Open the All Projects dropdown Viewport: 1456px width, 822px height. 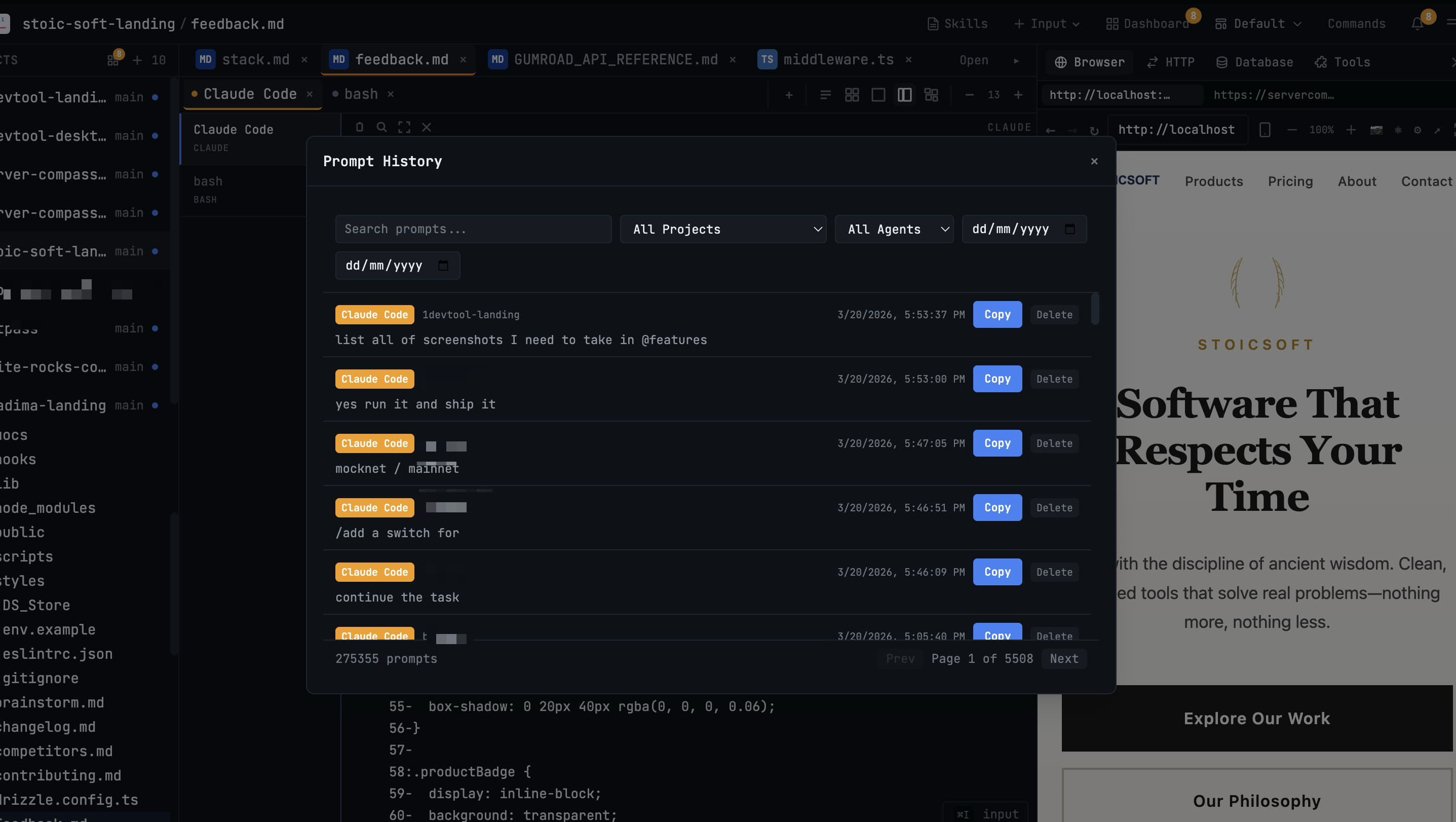tap(723, 229)
